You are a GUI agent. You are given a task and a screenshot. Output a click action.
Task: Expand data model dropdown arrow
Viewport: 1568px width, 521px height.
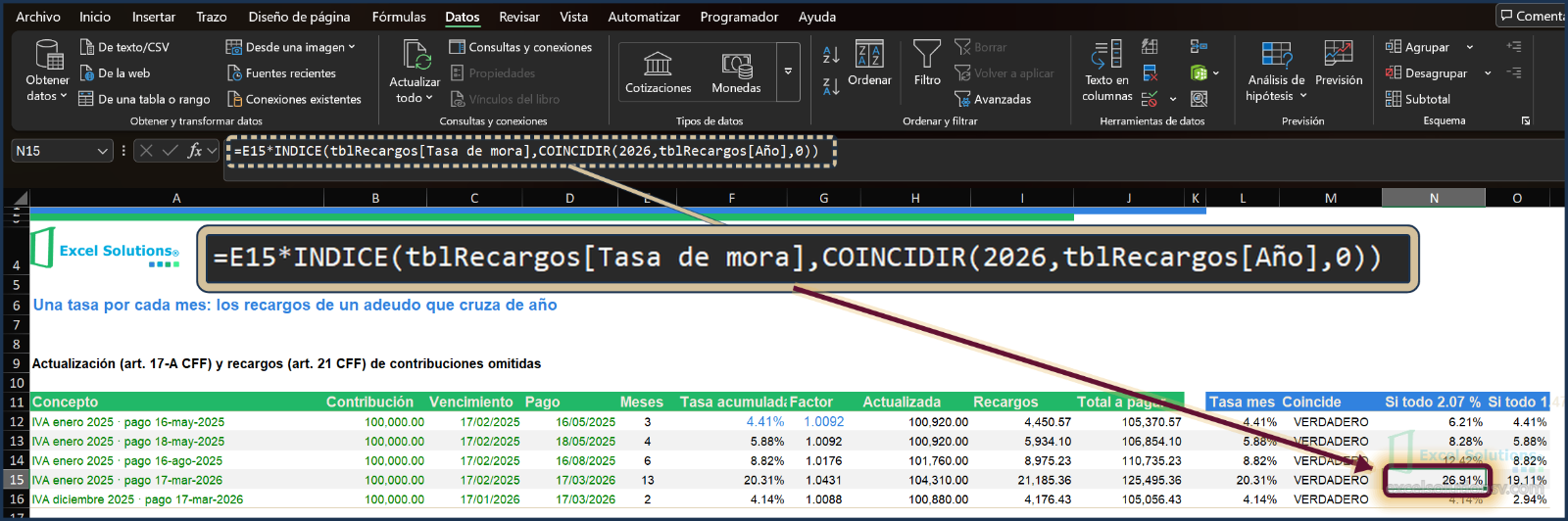(1216, 73)
